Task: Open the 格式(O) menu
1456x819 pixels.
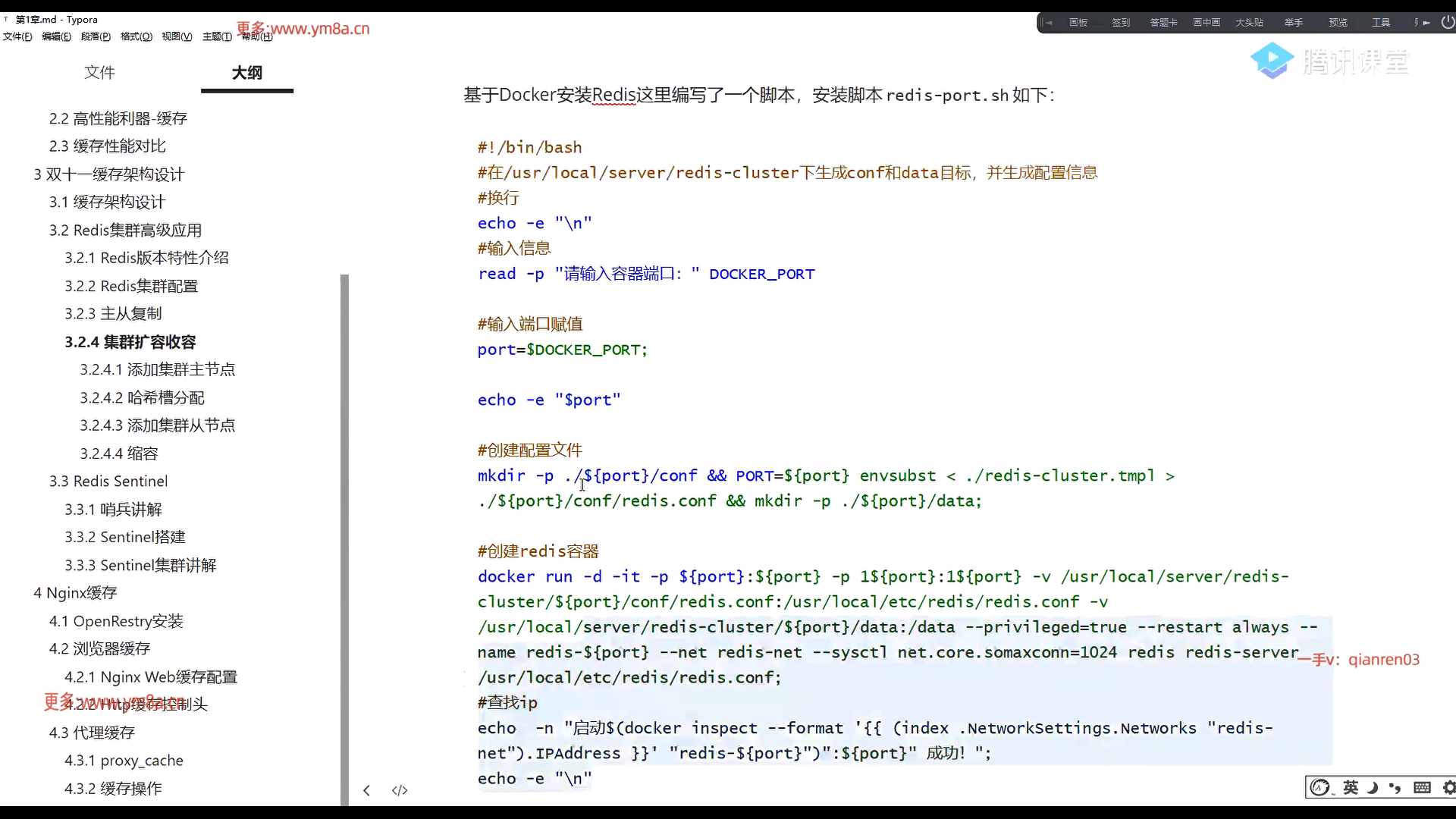Action: tap(136, 36)
